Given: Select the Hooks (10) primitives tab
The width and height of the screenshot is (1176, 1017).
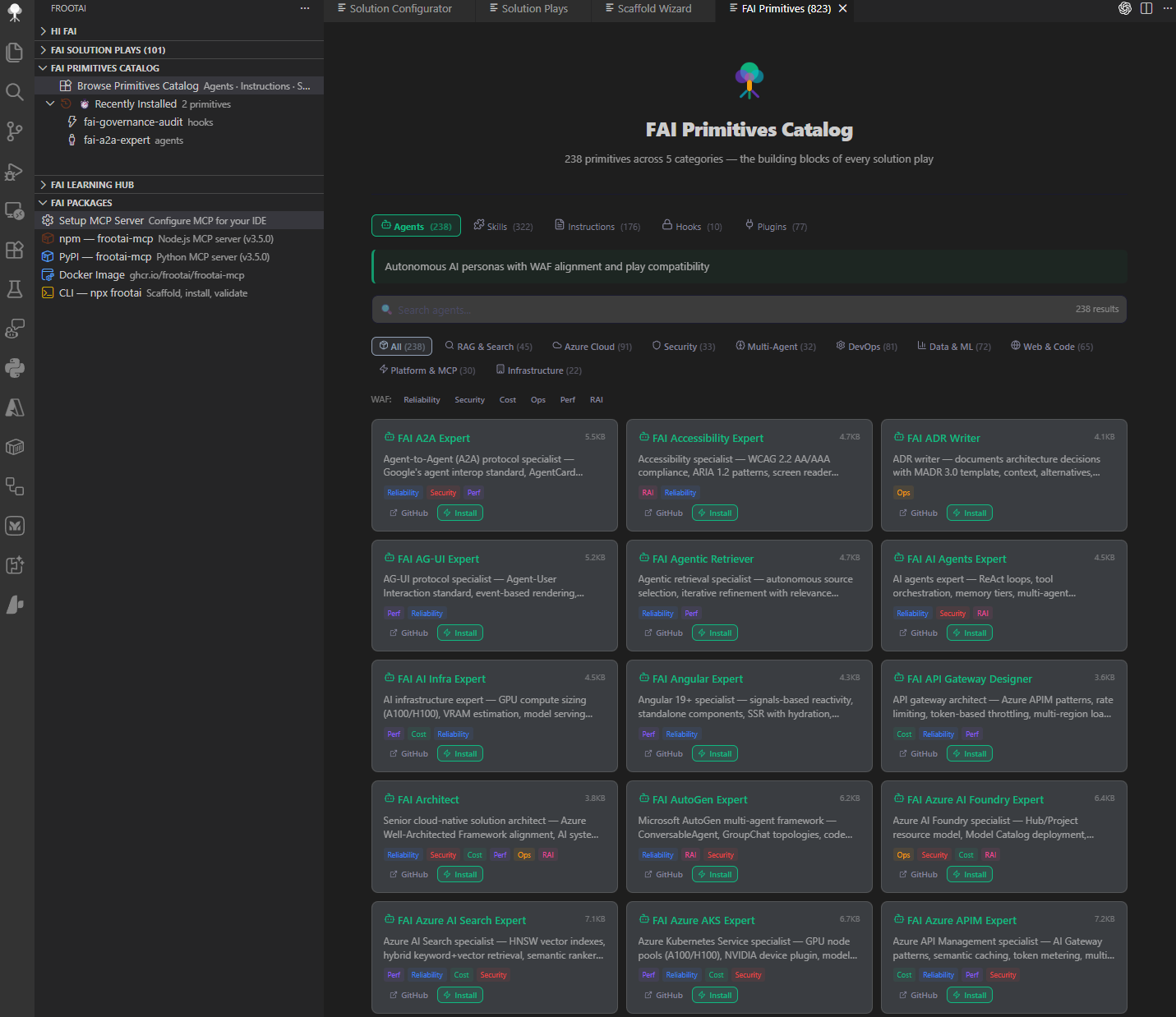Looking at the screenshot, I should 692,226.
